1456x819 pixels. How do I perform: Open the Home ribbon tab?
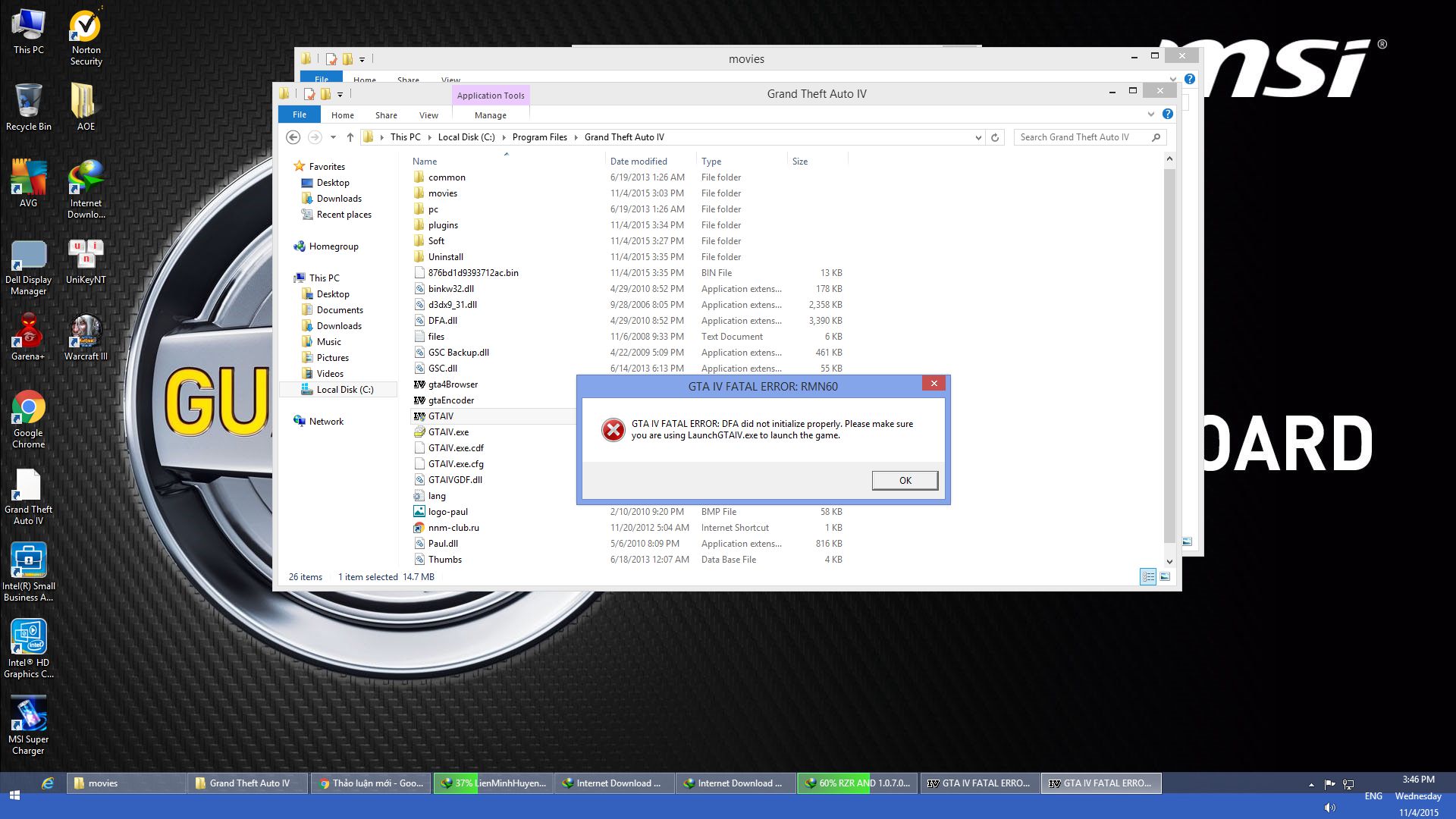(343, 115)
